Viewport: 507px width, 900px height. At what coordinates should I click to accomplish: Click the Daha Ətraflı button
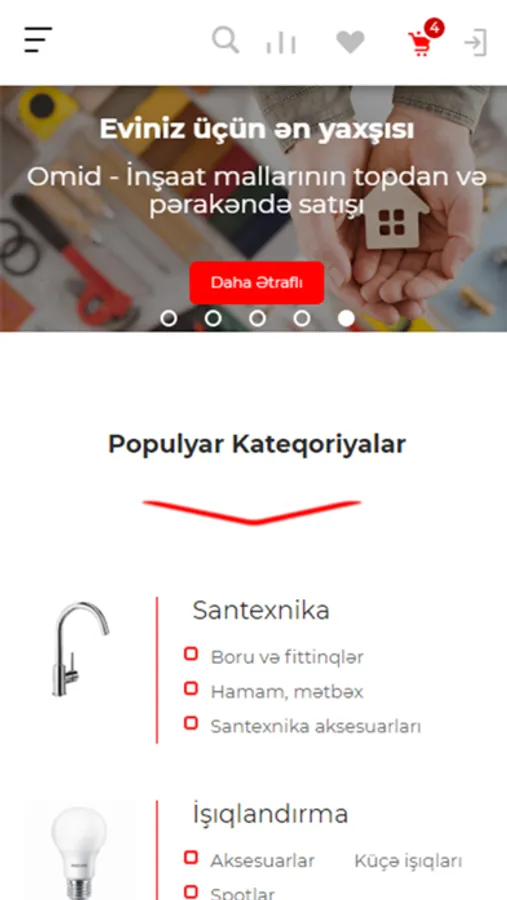[257, 282]
